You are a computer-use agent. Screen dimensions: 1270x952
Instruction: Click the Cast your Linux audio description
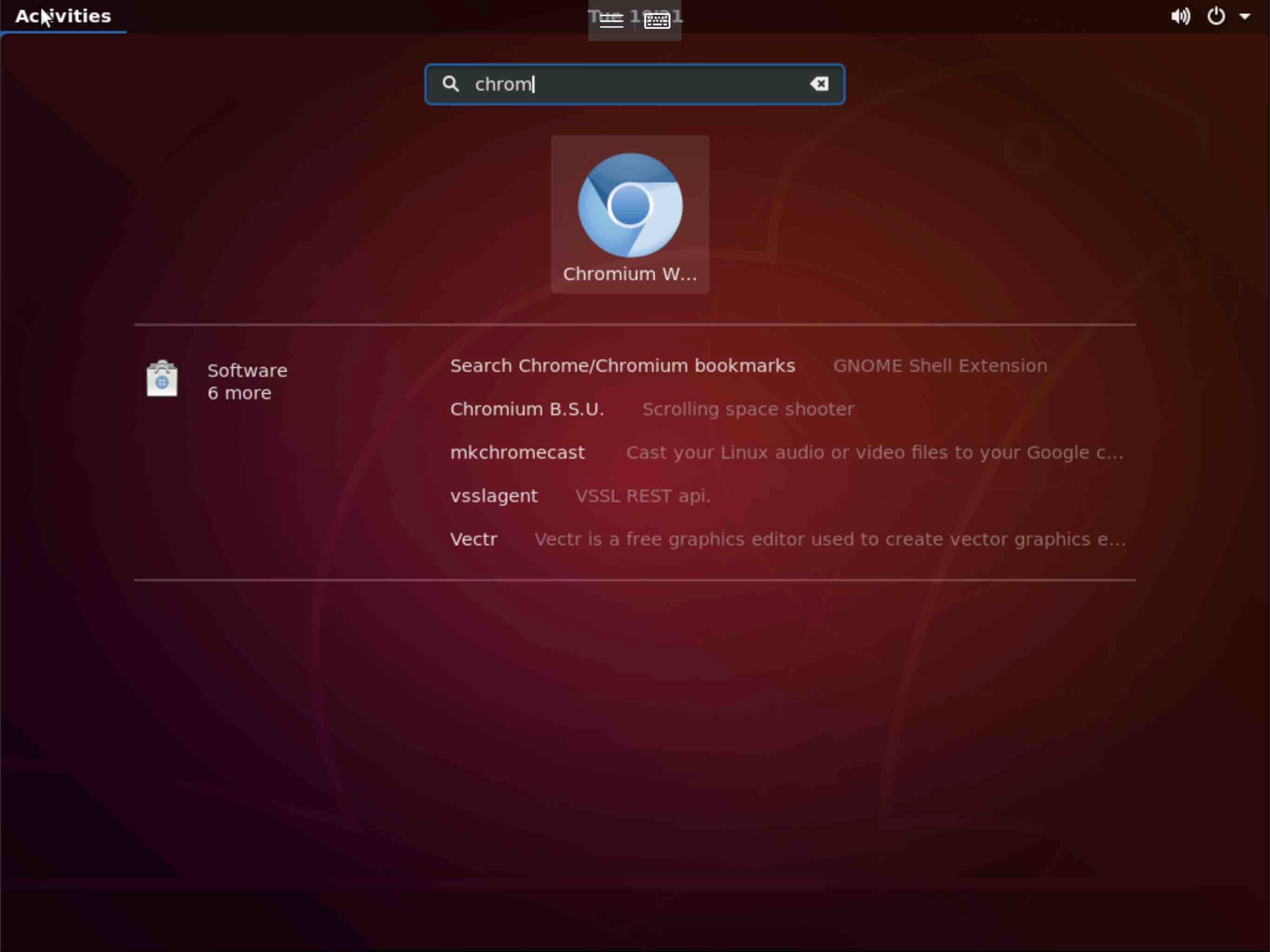874,452
